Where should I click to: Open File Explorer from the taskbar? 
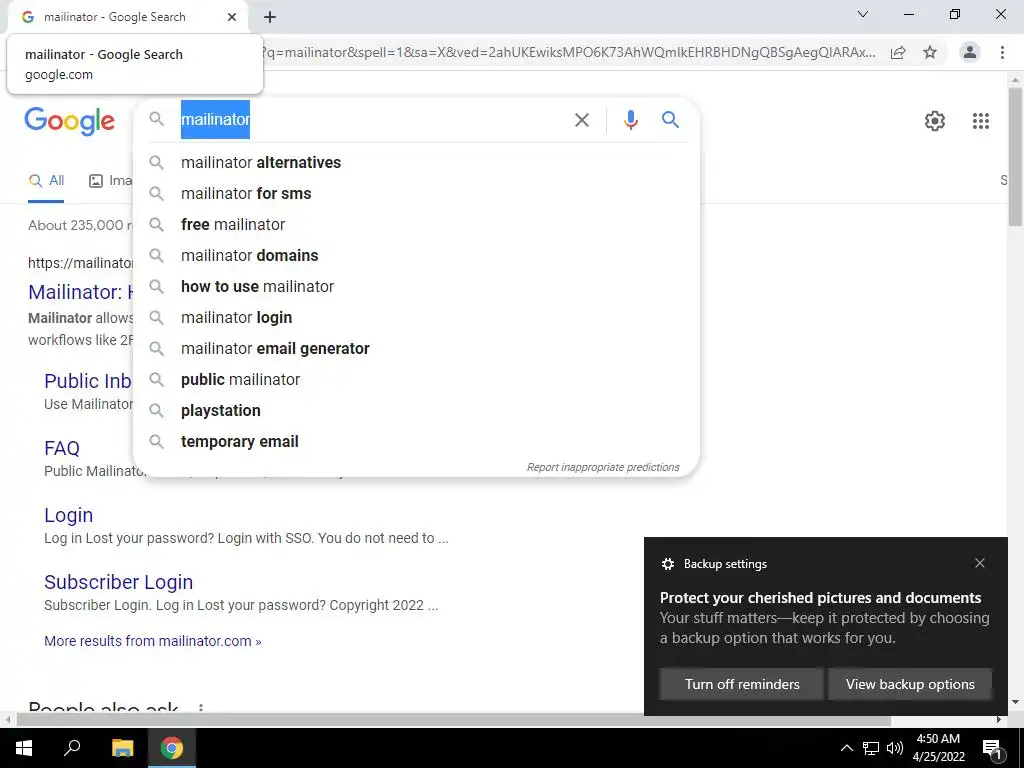[x=122, y=748]
